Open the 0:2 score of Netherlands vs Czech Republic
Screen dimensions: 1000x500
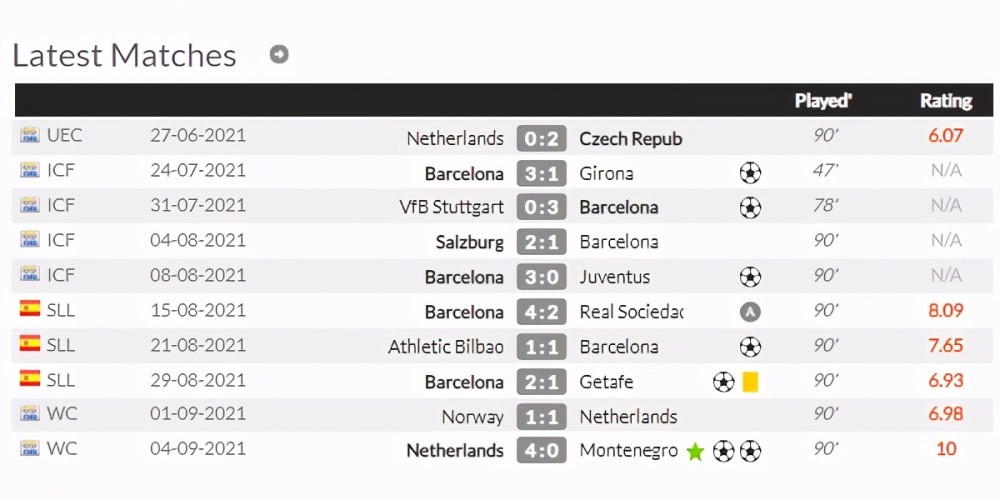coord(541,138)
